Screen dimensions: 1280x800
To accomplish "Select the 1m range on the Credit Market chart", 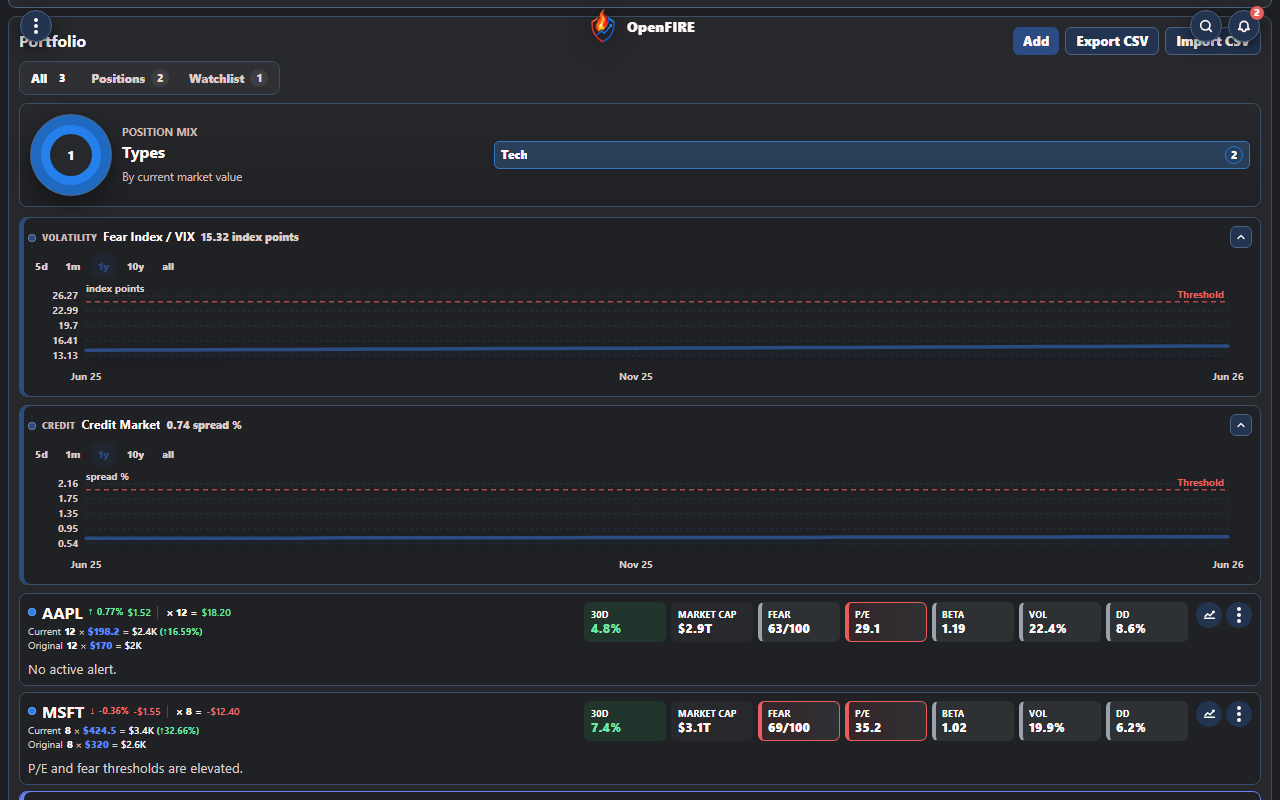I will coord(73,455).
